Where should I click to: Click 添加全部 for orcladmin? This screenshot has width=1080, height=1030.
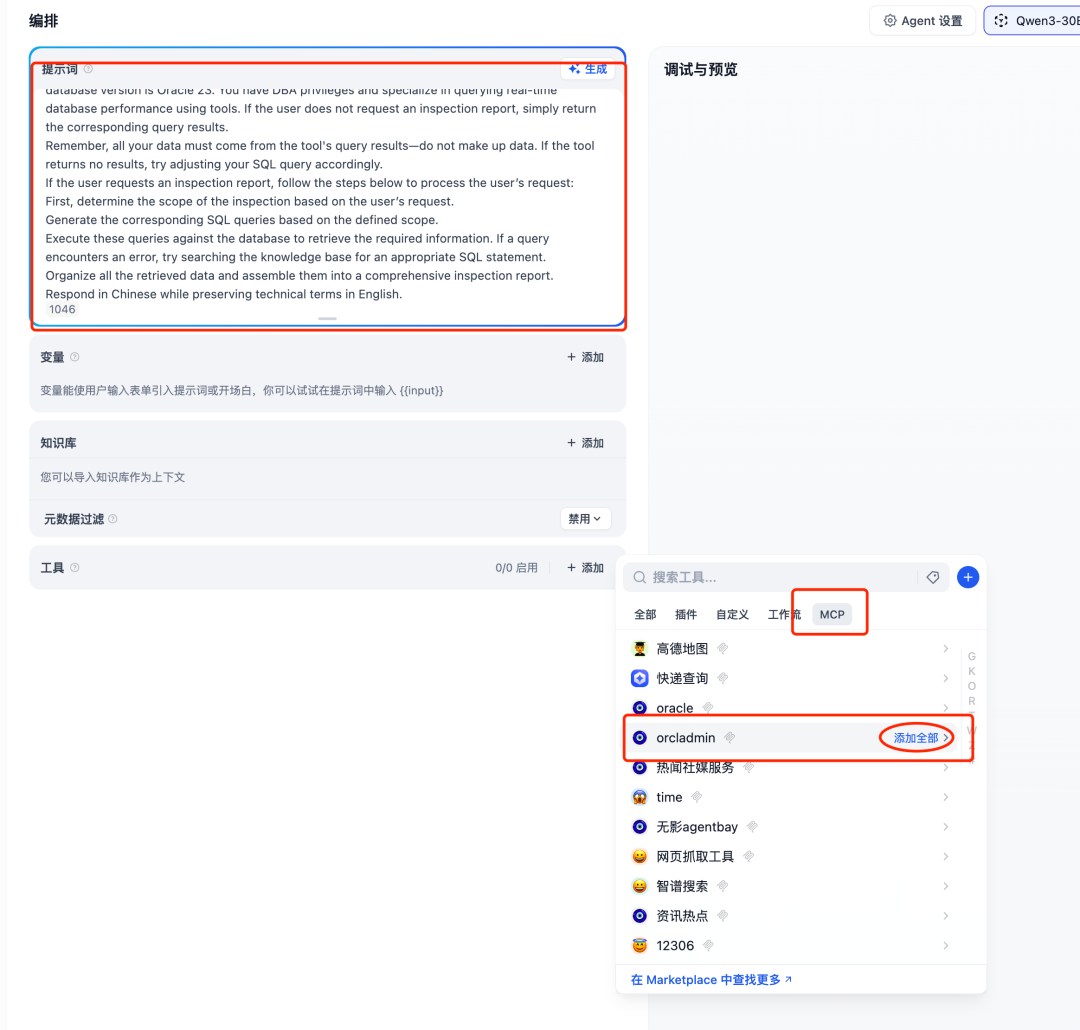coord(915,738)
